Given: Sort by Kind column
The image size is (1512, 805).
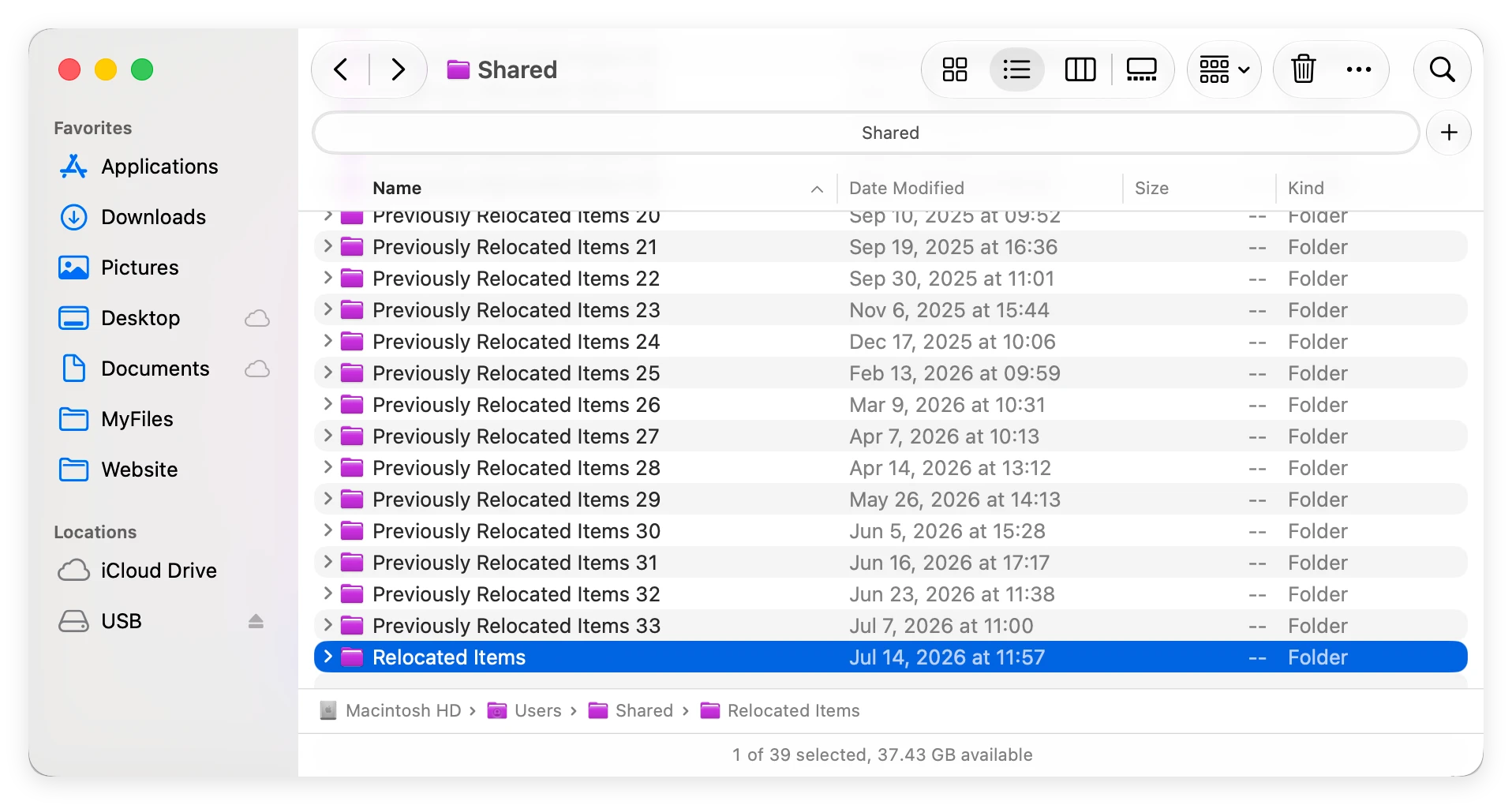Looking at the screenshot, I should [x=1306, y=188].
